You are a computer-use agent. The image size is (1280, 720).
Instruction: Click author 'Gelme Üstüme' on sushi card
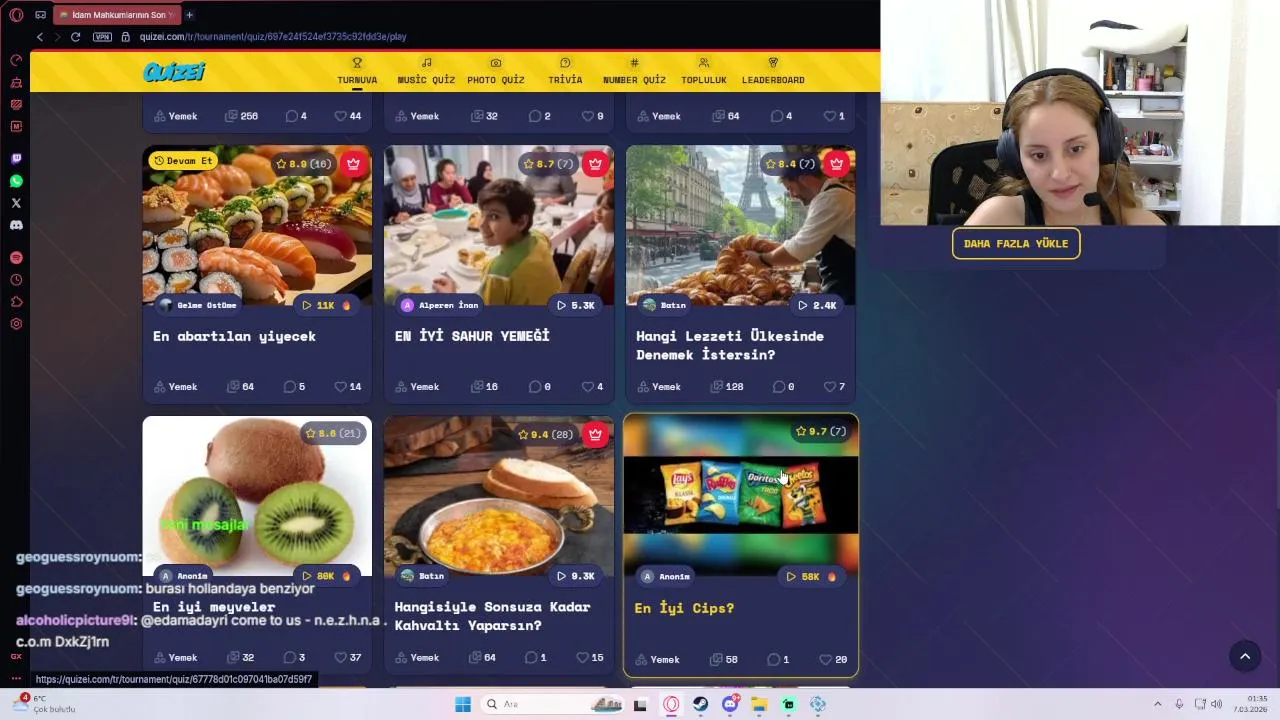pyautogui.click(x=199, y=305)
